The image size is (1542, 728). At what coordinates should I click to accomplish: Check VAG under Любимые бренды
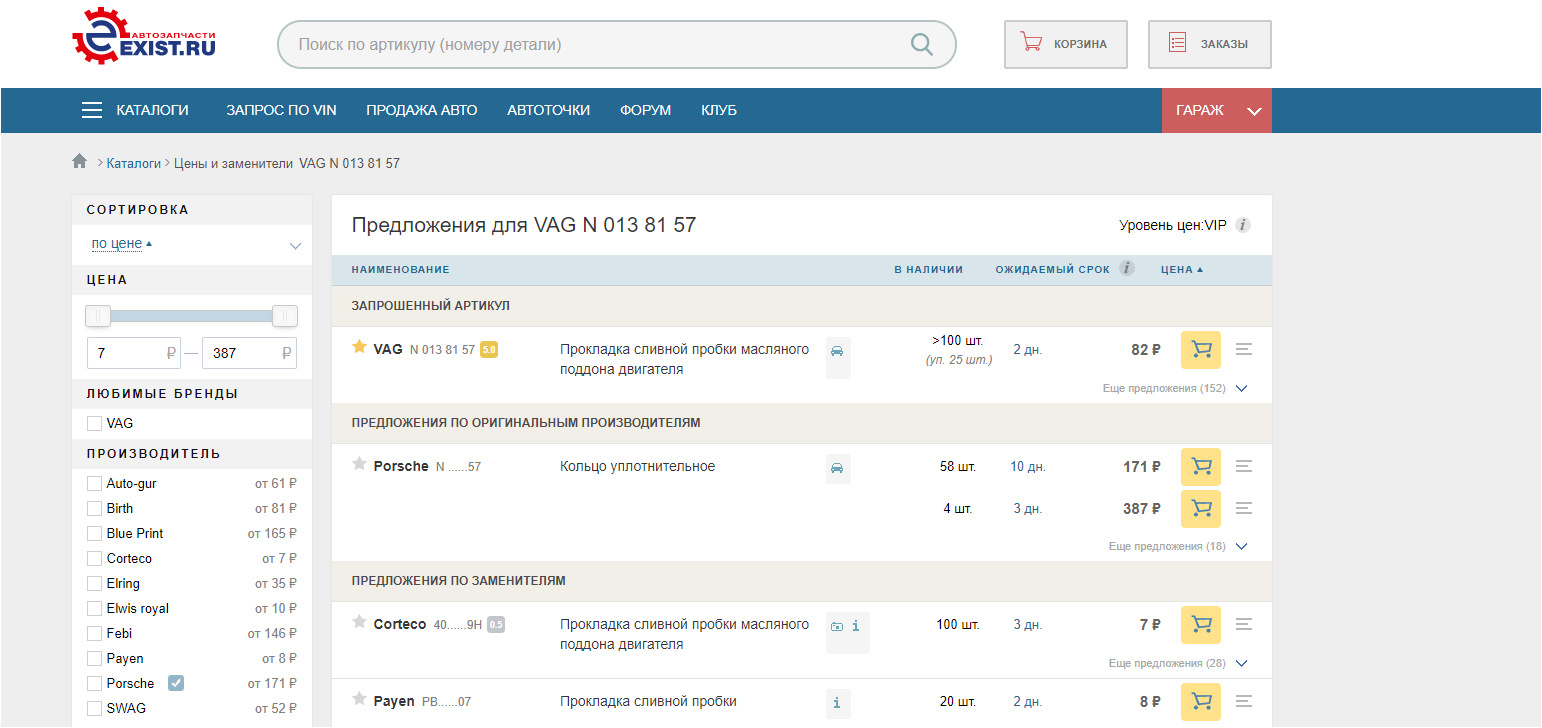[94, 423]
